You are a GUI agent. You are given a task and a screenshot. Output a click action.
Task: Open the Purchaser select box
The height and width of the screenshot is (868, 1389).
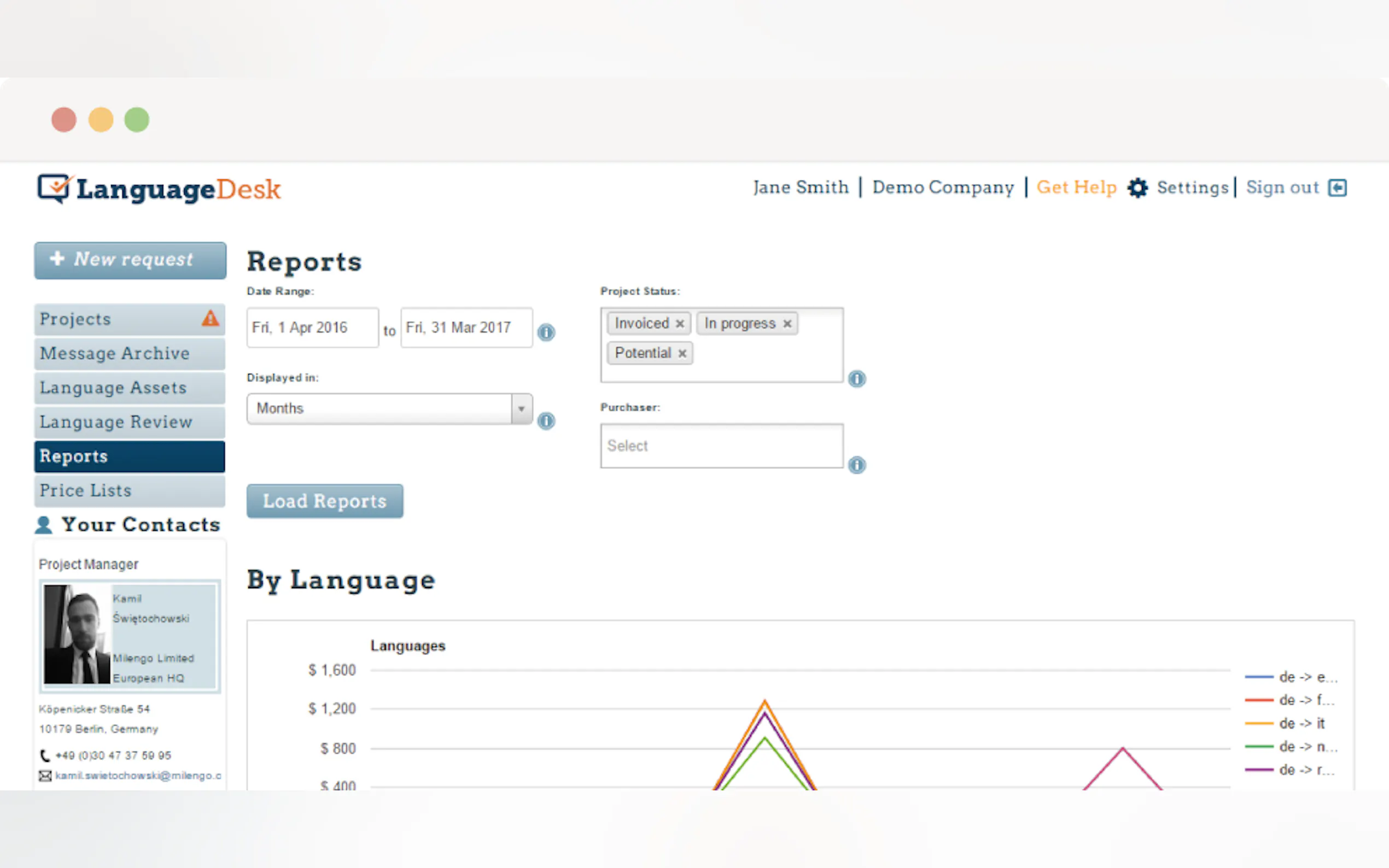[x=721, y=446]
